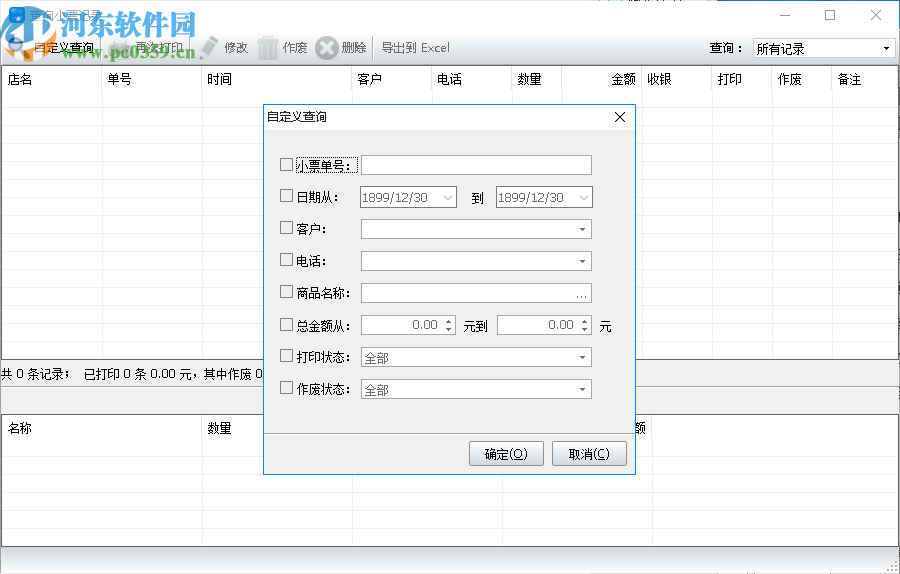Expand the 电话 combo box

tap(582, 262)
